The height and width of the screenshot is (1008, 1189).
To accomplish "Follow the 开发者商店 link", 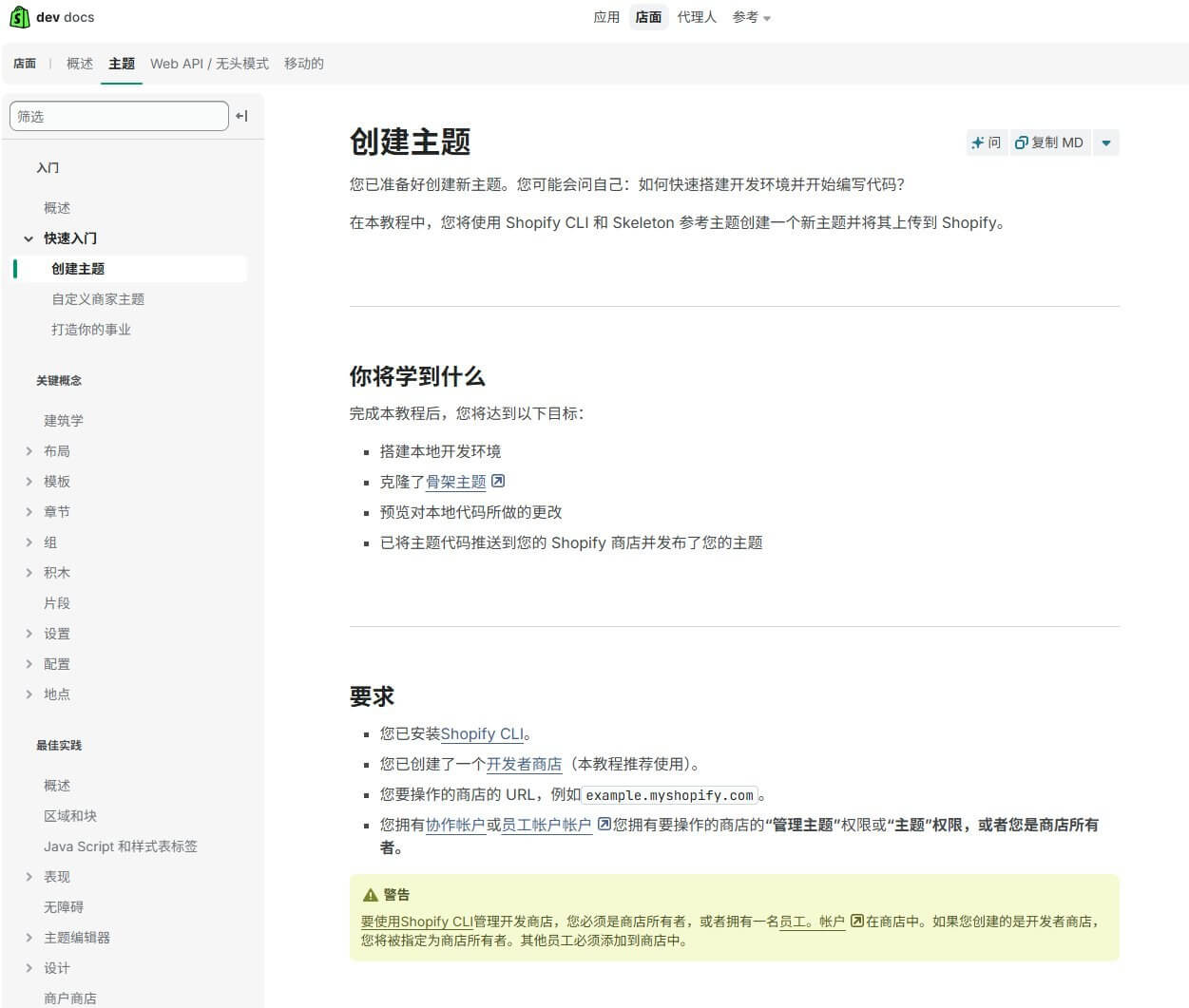I will [525, 764].
